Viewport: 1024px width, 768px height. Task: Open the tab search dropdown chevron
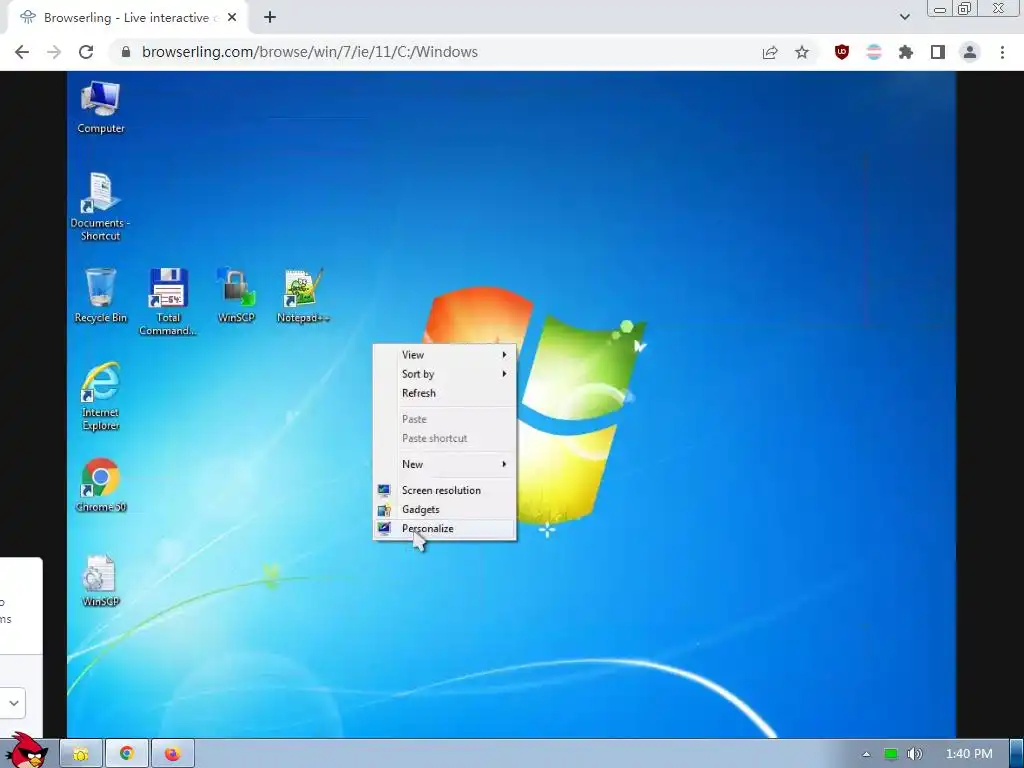pos(904,17)
